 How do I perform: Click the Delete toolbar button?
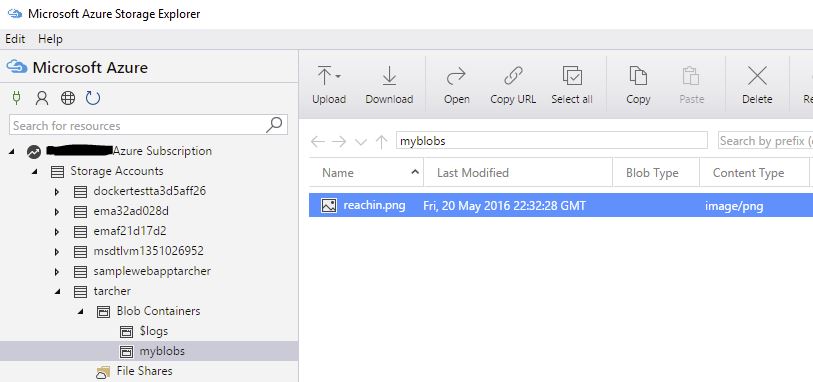pyautogui.click(x=757, y=85)
